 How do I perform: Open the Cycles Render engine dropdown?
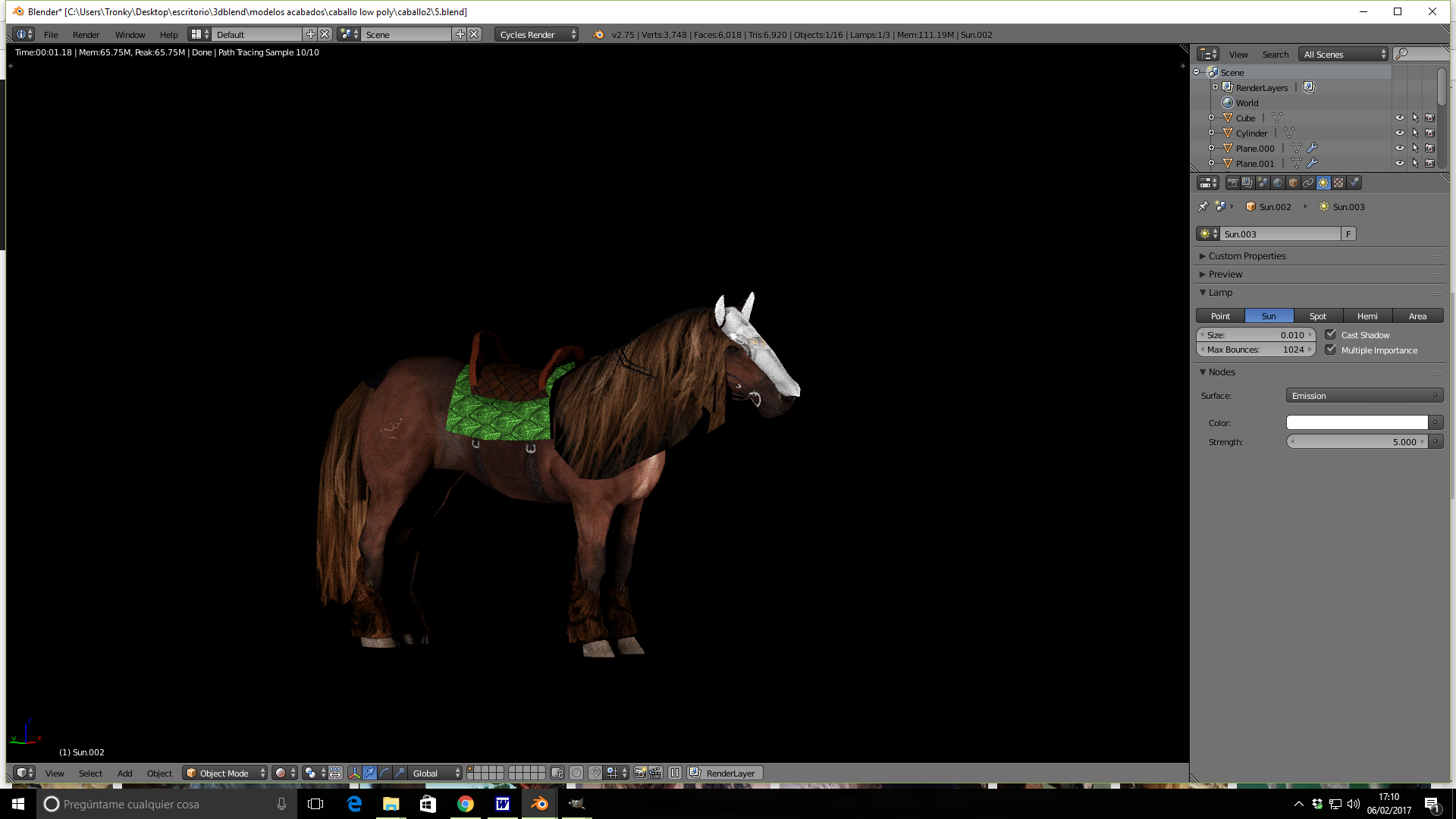point(536,34)
